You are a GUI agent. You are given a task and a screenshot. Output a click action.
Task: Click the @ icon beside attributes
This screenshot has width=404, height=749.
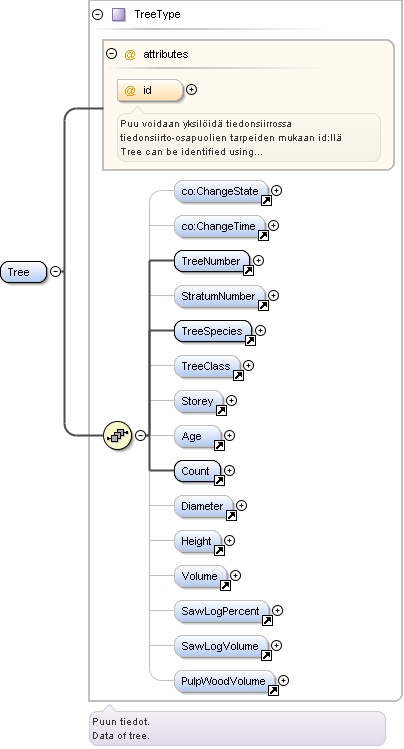coord(130,54)
